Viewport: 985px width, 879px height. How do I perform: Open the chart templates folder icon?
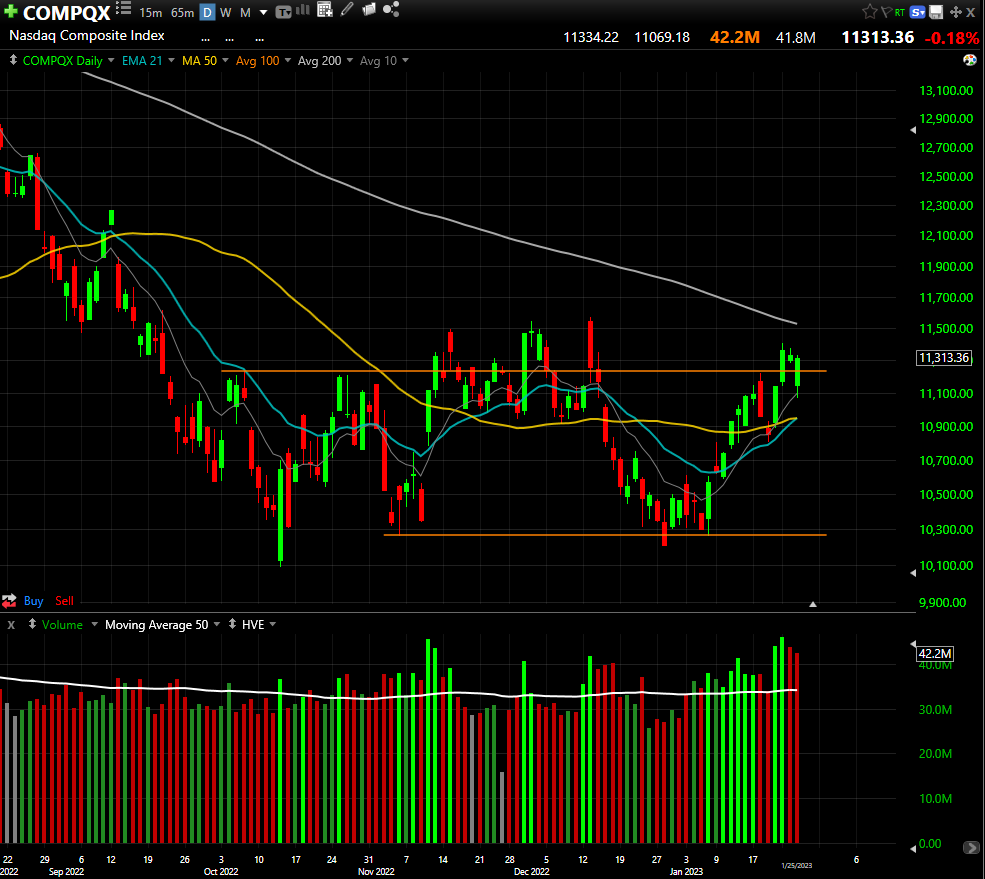tap(369, 9)
